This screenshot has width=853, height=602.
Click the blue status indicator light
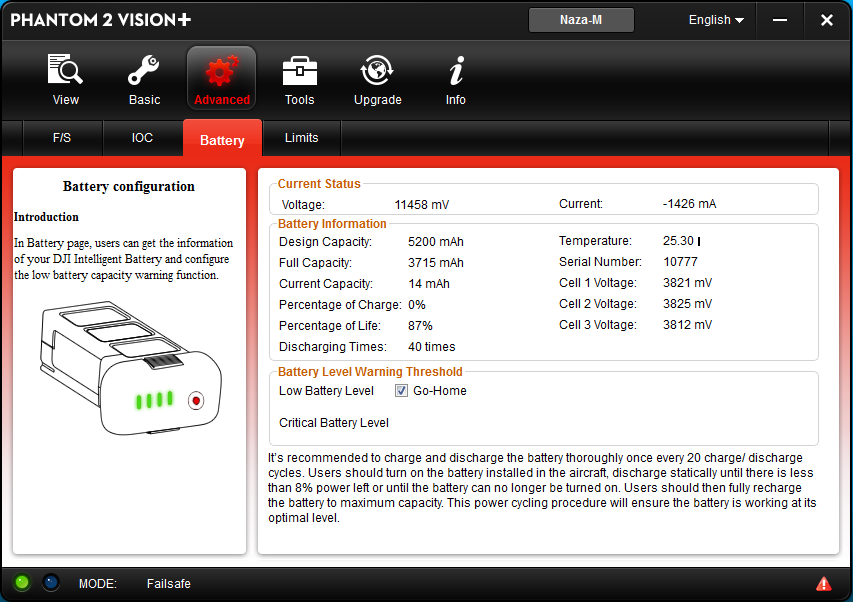51,582
